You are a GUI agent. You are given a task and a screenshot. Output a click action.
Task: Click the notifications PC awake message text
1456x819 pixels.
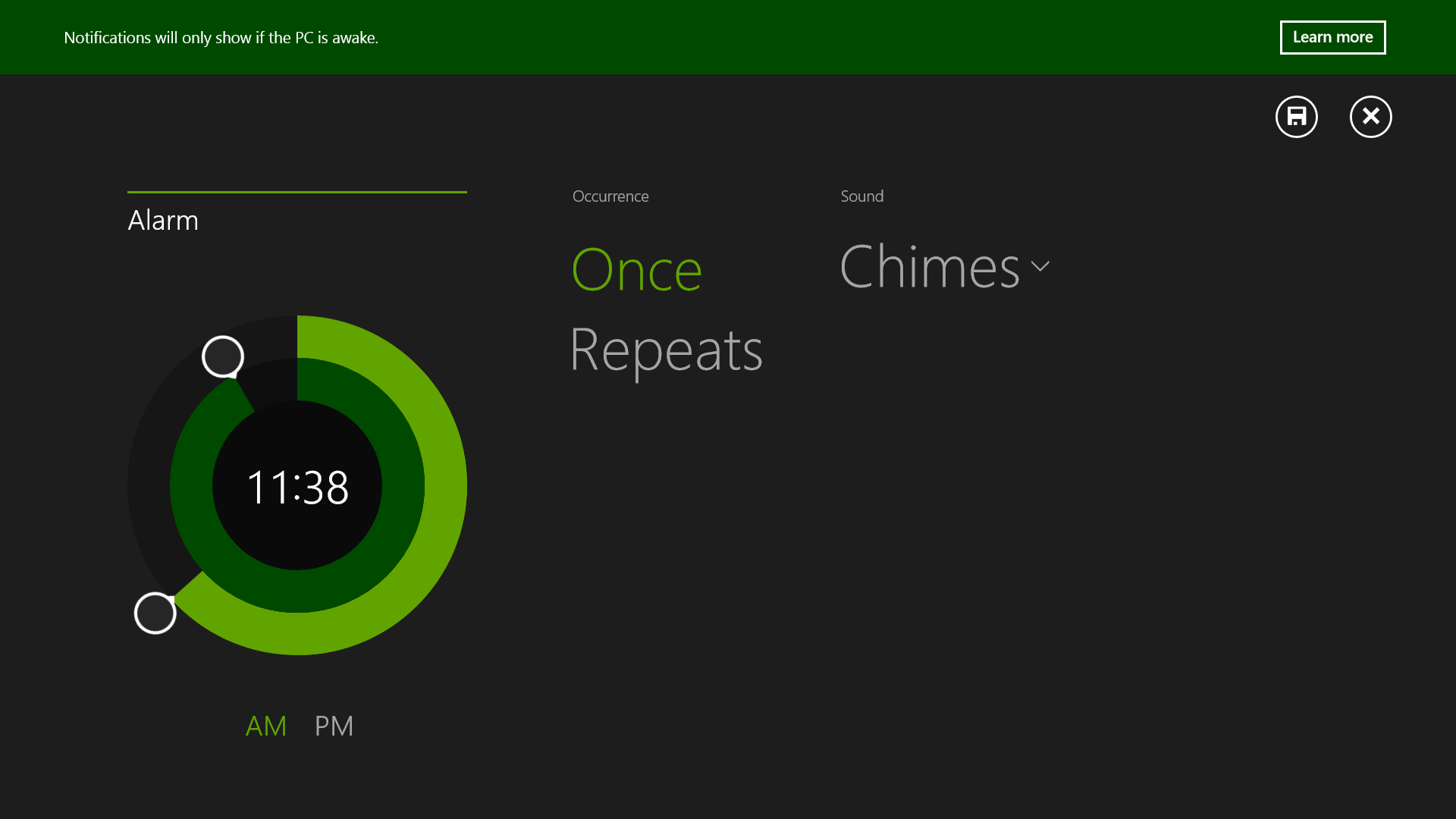(221, 38)
